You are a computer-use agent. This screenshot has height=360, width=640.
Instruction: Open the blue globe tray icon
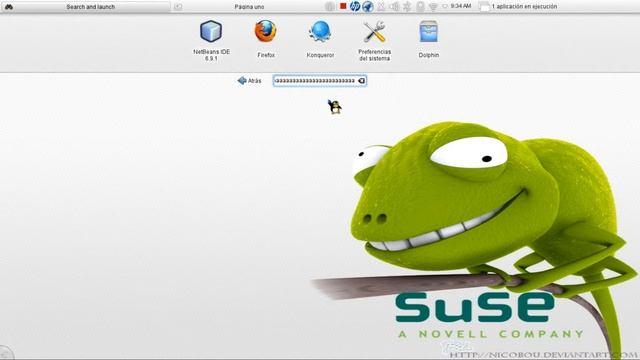368,7
